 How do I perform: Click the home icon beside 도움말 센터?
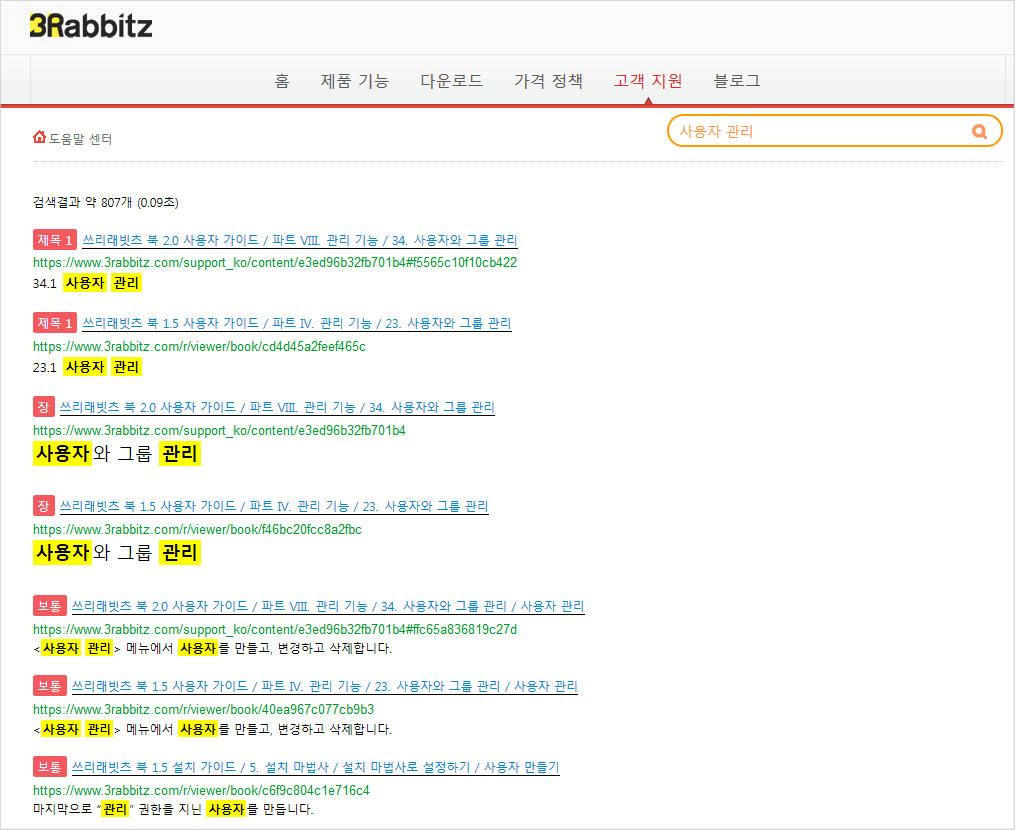coord(39,137)
